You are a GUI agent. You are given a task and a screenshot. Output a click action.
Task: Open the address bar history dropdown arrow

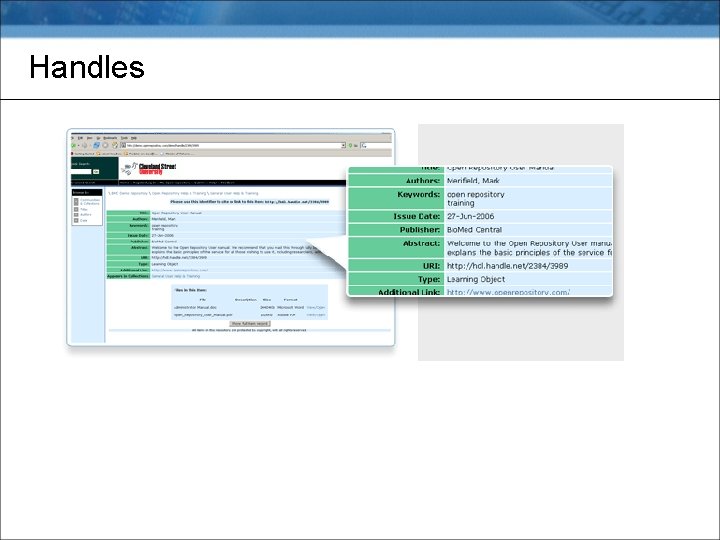pos(343,146)
